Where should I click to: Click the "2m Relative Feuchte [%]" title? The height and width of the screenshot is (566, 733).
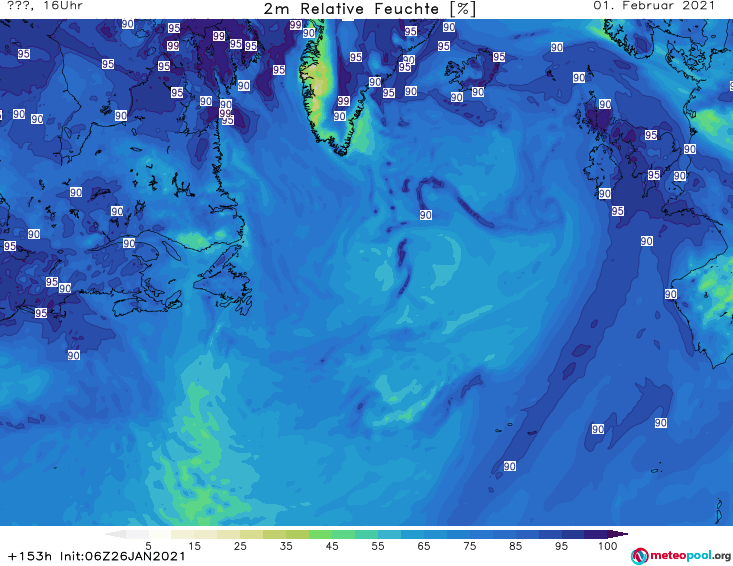point(370,9)
